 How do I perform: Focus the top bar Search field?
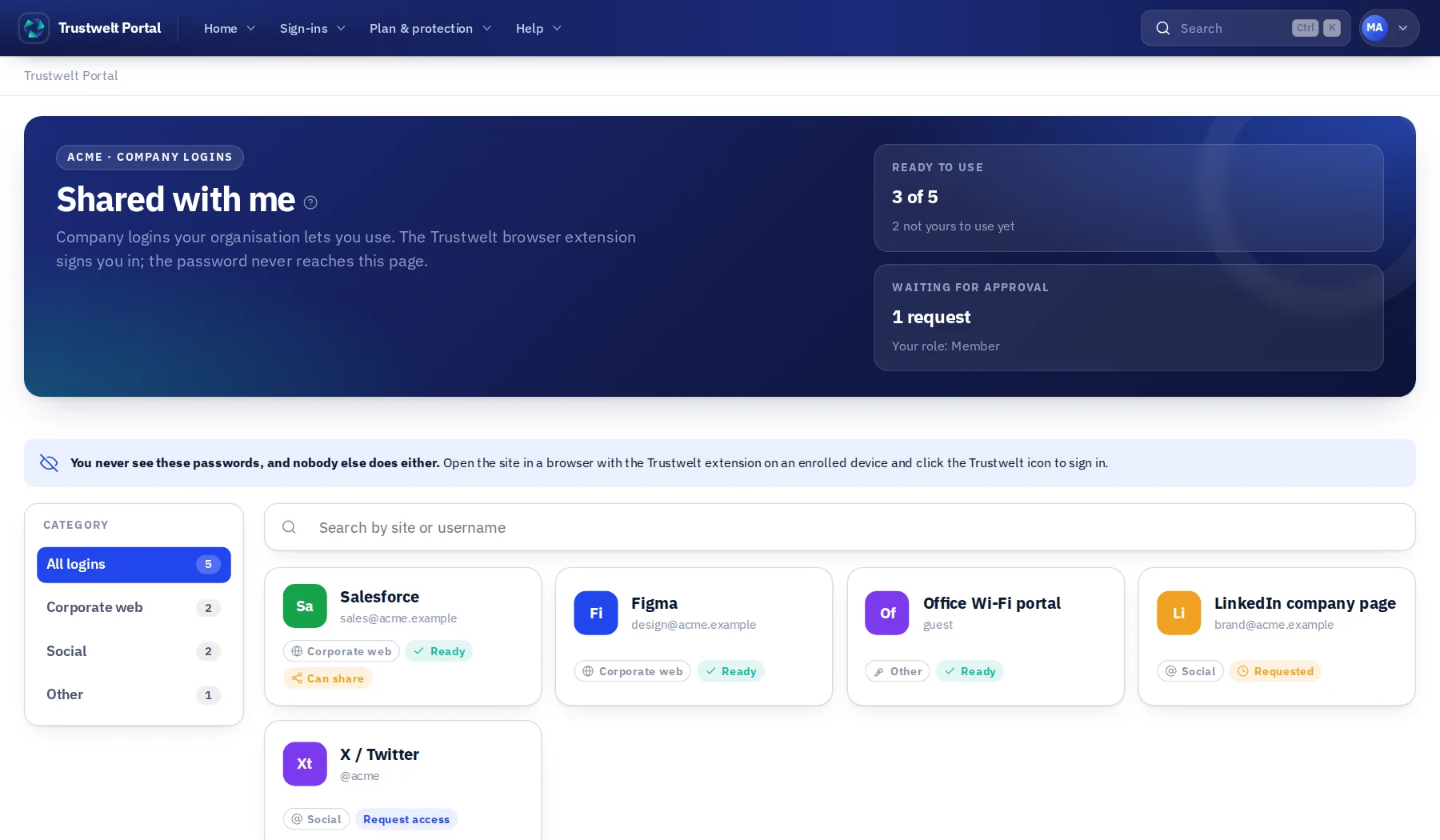pos(1246,29)
